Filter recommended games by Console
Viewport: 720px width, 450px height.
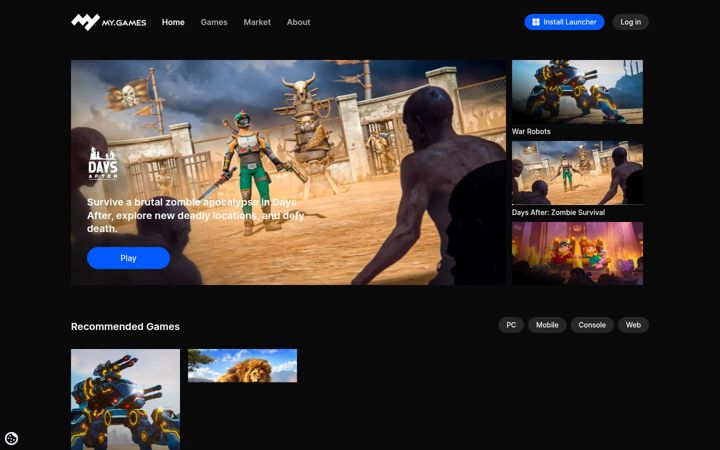point(592,325)
